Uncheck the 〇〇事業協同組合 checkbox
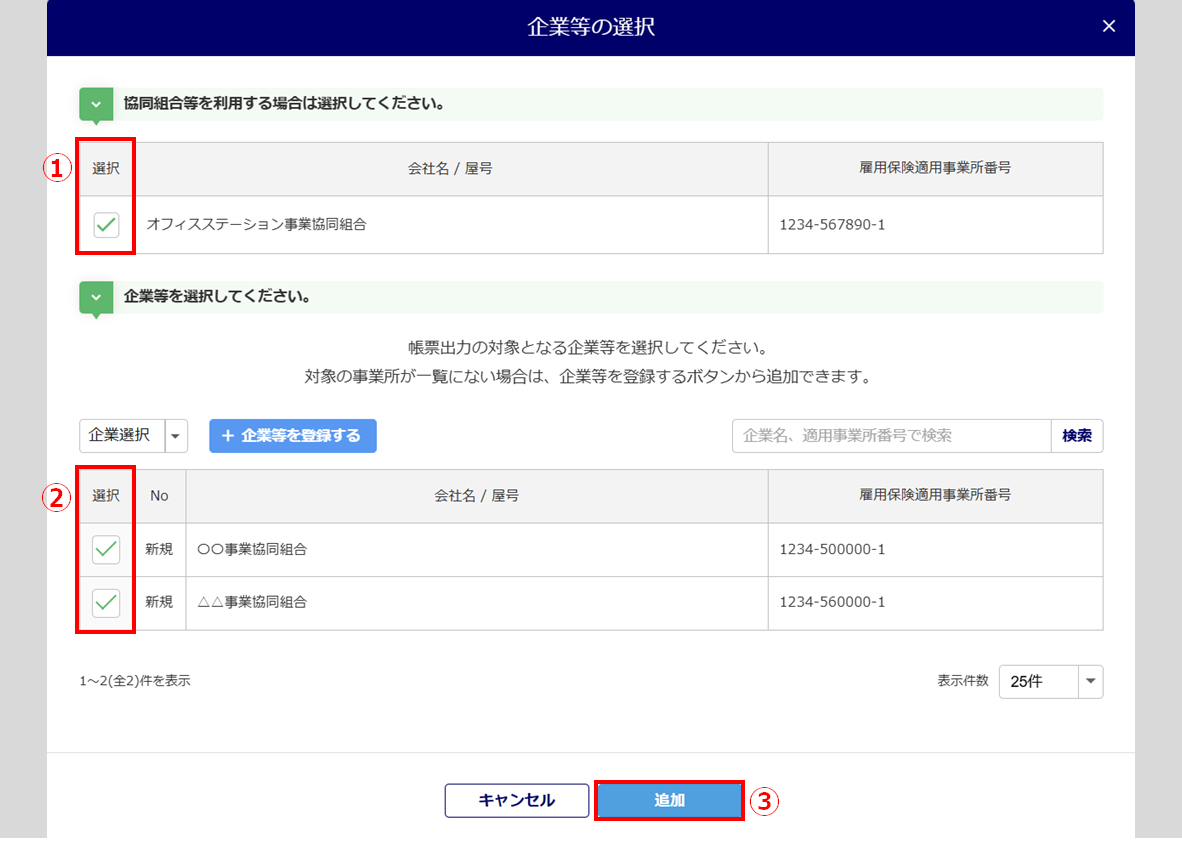The height and width of the screenshot is (845, 1182). [106, 549]
